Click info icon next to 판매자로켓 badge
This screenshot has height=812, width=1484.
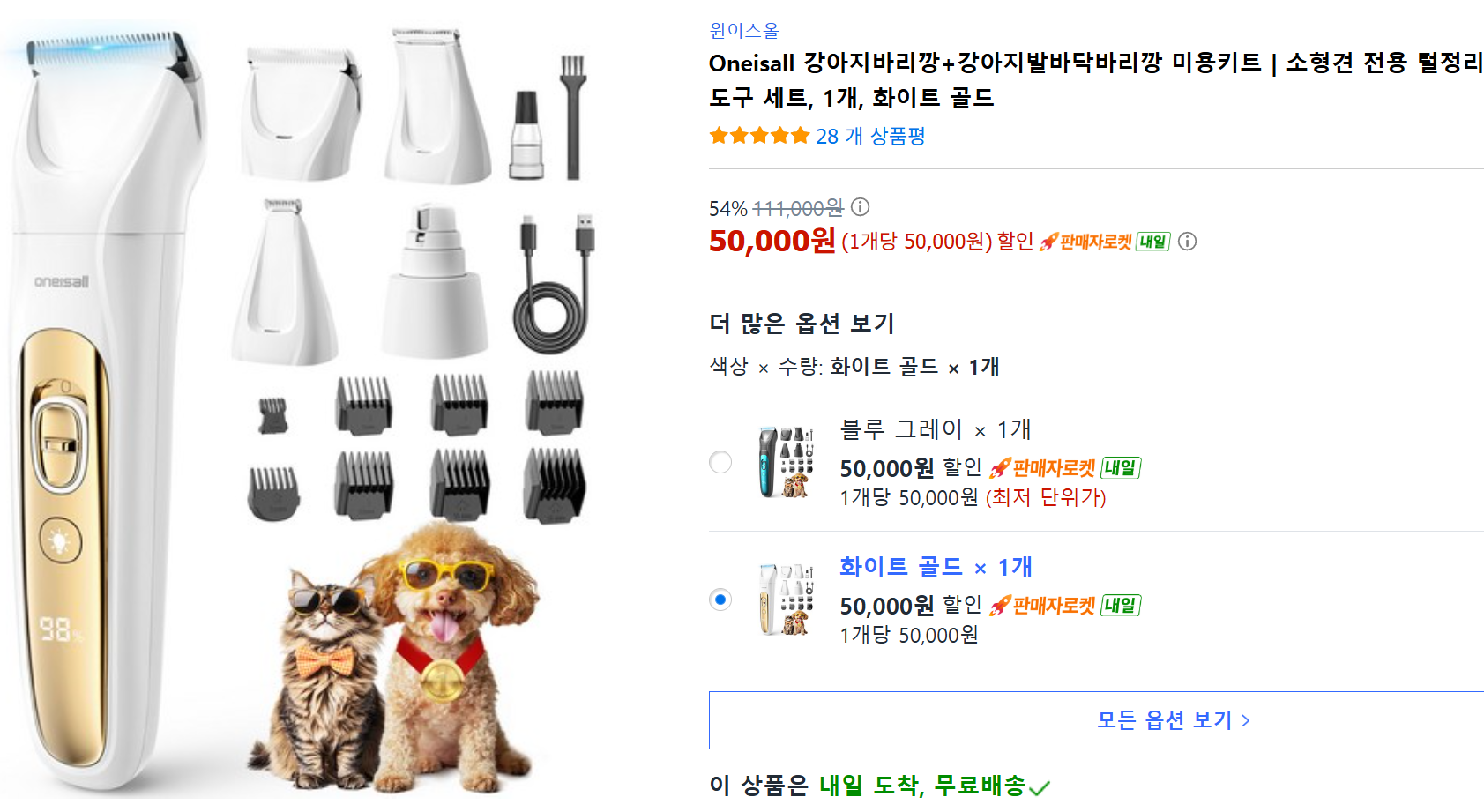click(x=1188, y=242)
